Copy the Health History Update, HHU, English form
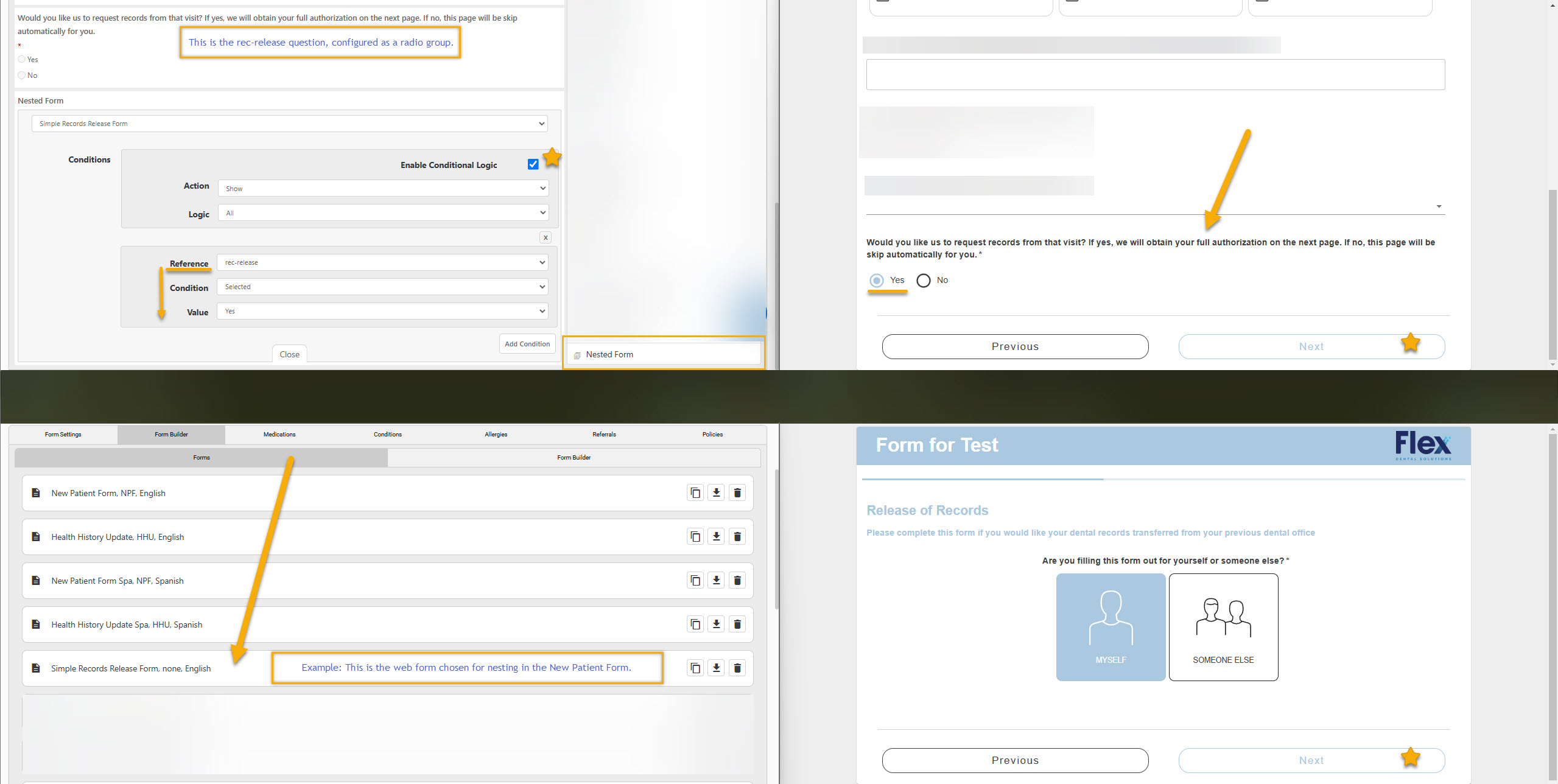 point(695,537)
